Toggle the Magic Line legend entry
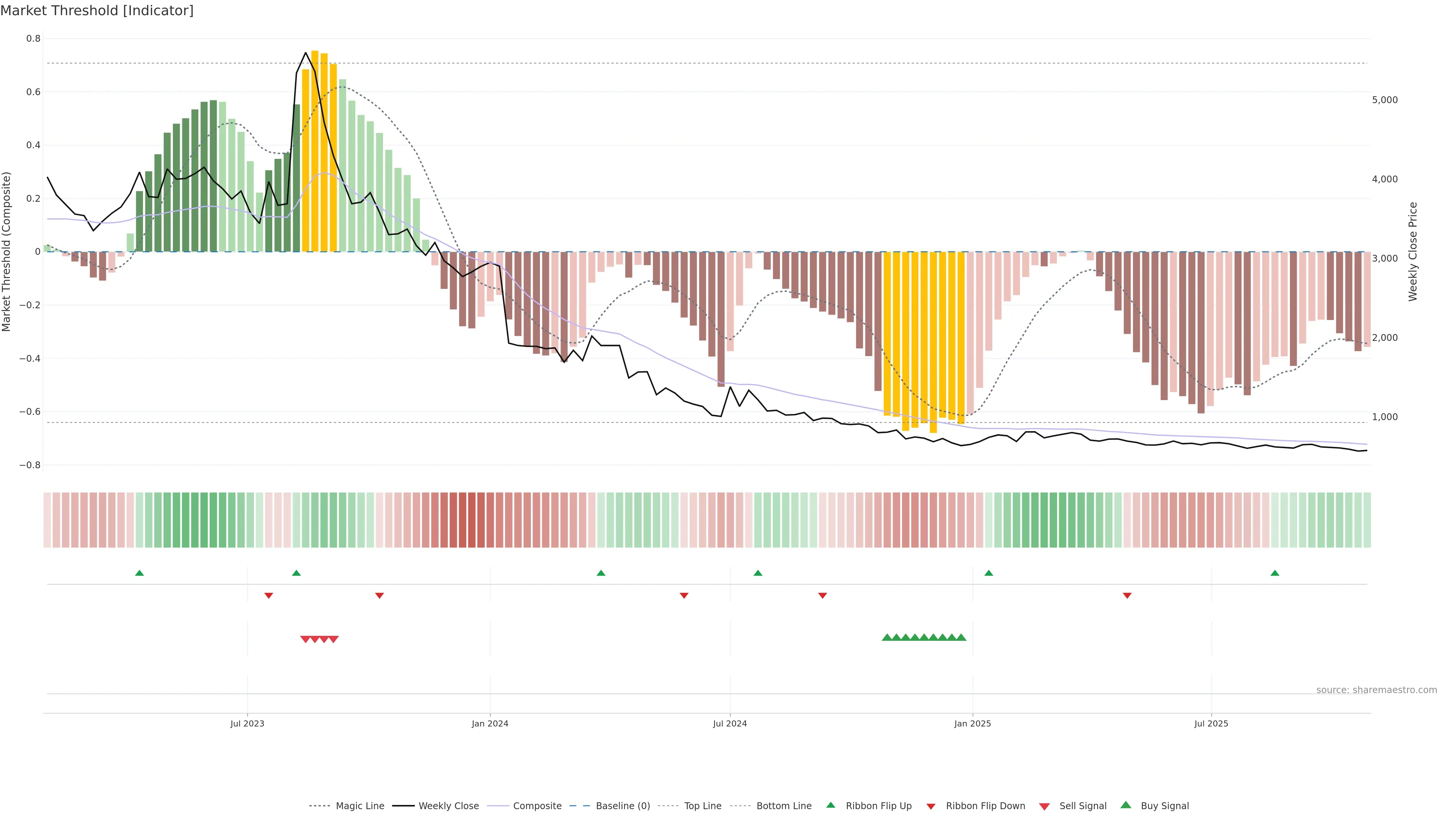1456x819 pixels. click(x=359, y=806)
